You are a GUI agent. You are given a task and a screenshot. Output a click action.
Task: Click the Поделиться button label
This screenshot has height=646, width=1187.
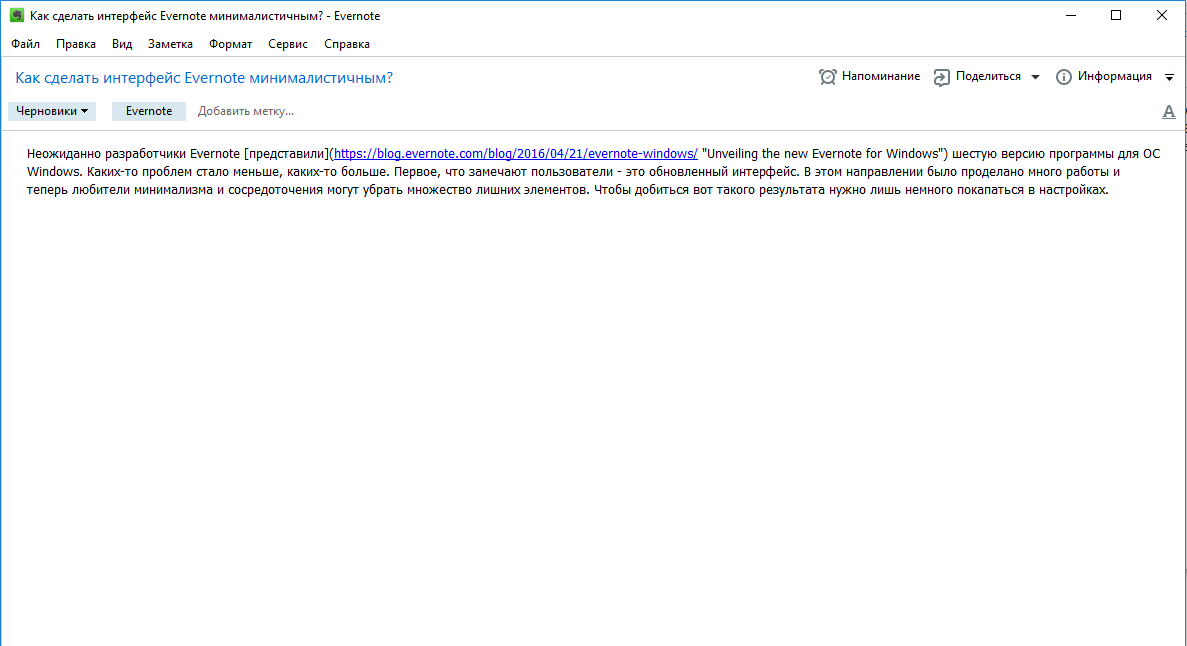988,76
